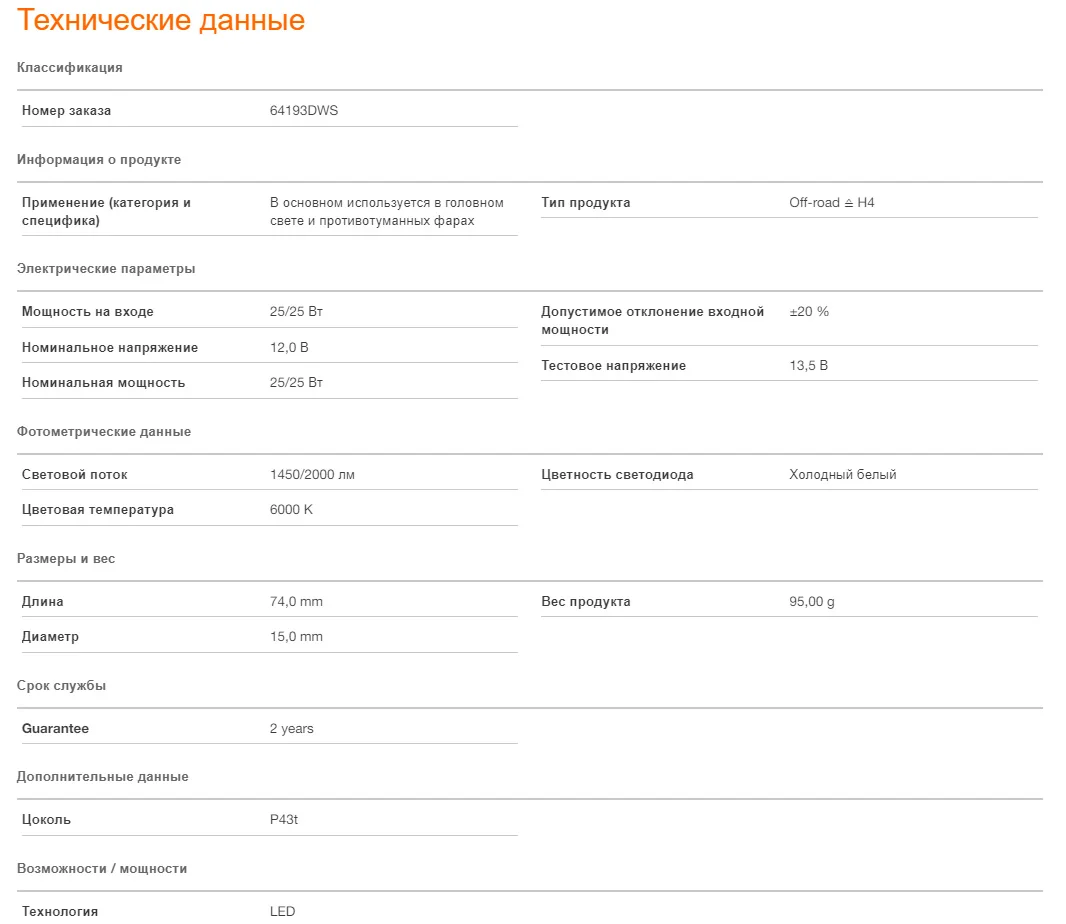Click the 'Информация о продукте' section header
This screenshot has height=924, width=1066.
[x=99, y=159]
